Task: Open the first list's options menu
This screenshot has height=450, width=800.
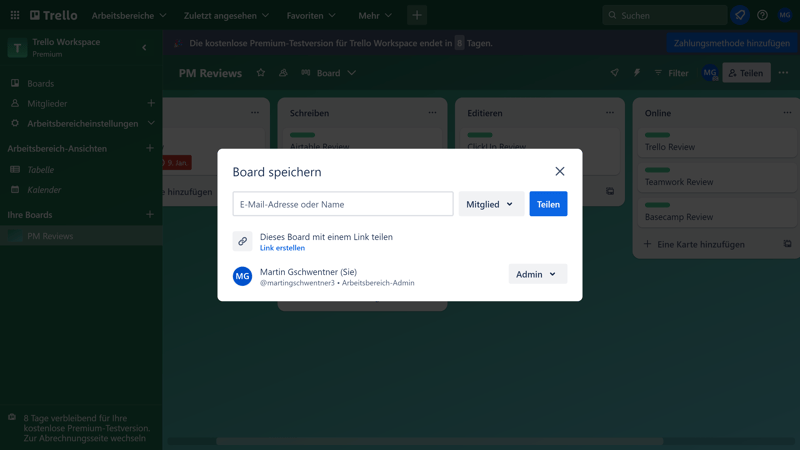Action: point(255,113)
